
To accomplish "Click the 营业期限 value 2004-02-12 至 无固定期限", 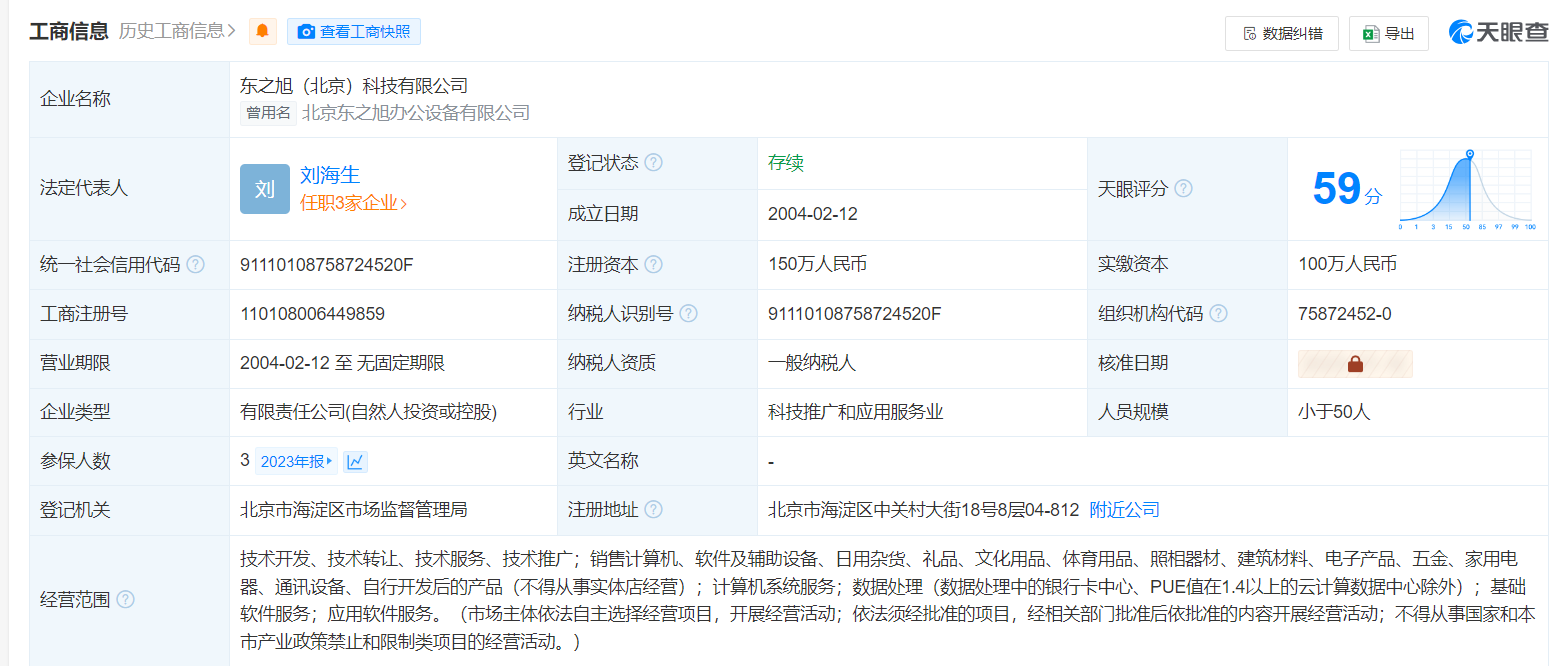I will coord(342,363).
